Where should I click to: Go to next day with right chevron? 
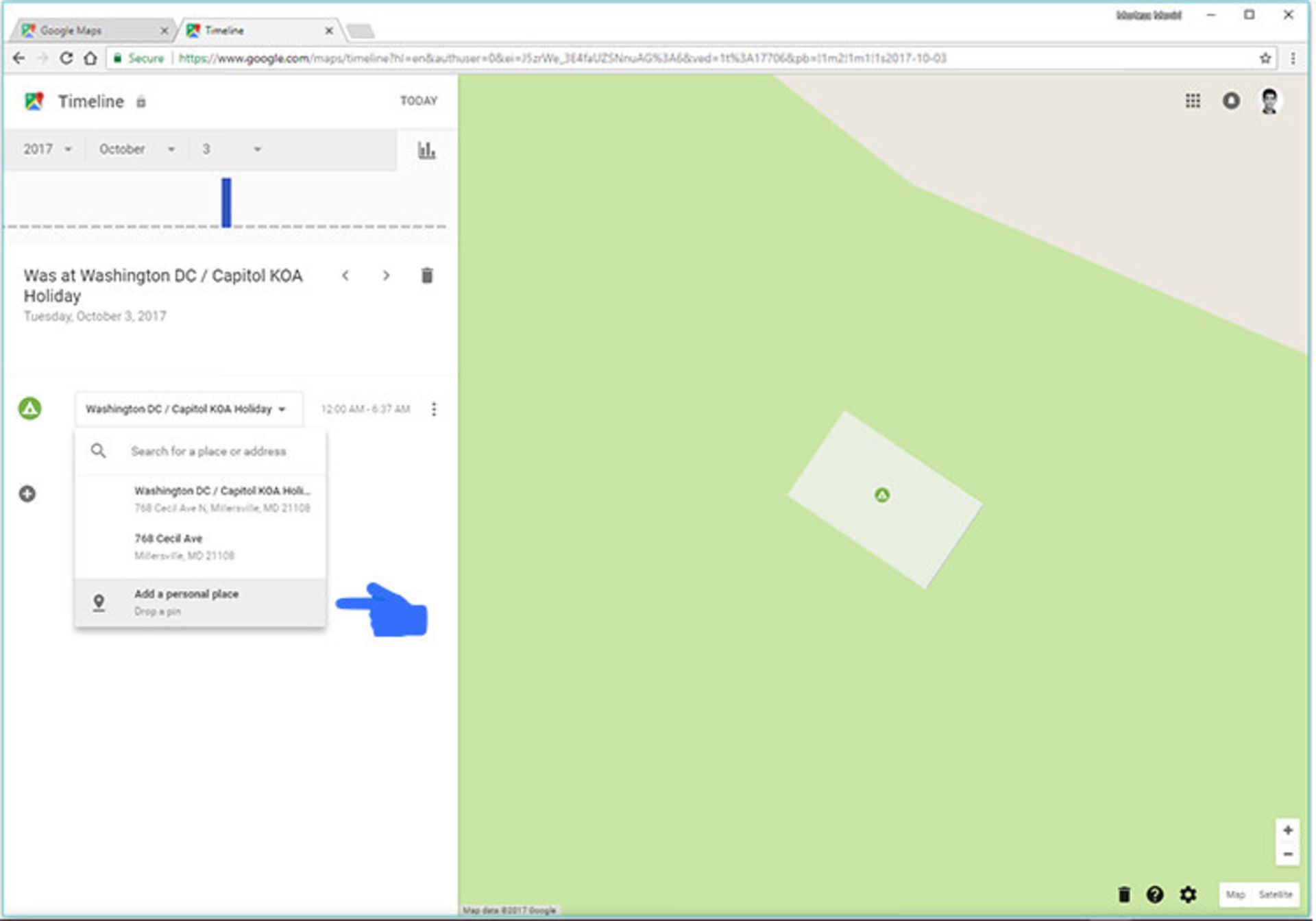pos(386,275)
